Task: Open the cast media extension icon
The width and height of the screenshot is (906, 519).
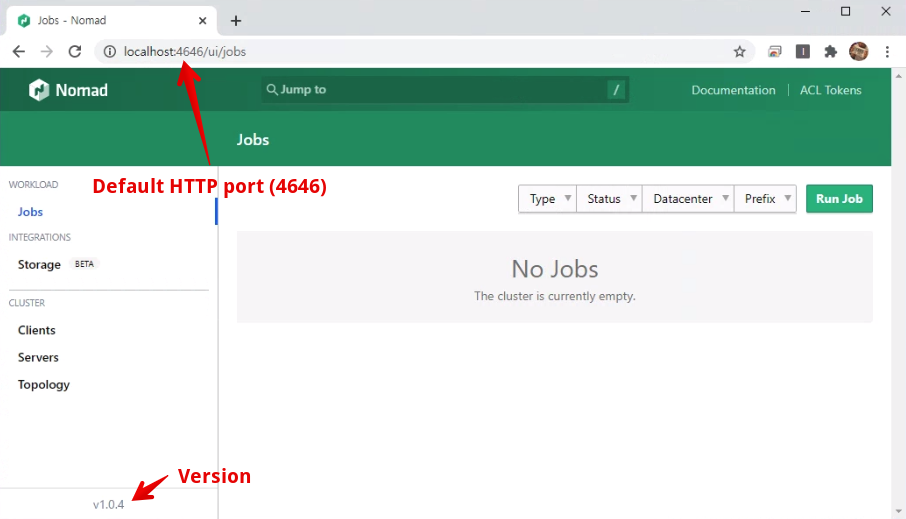Action: pyautogui.click(x=775, y=51)
